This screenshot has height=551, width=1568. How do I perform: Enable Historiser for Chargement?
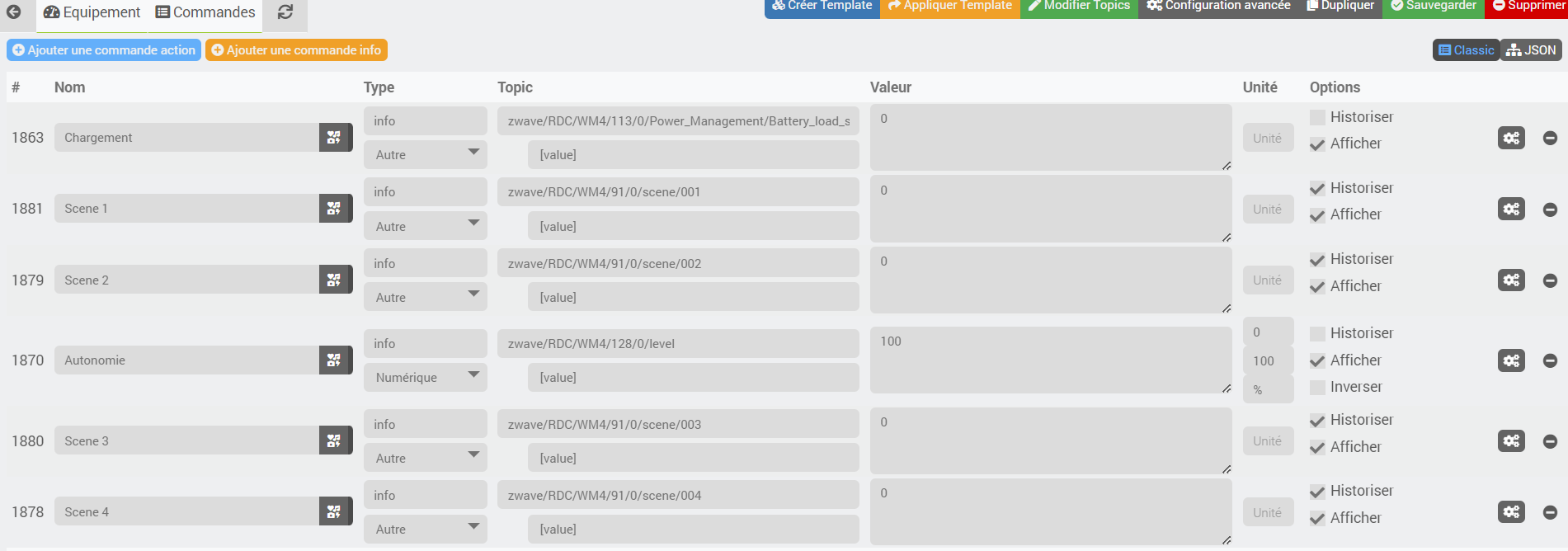point(1317,118)
